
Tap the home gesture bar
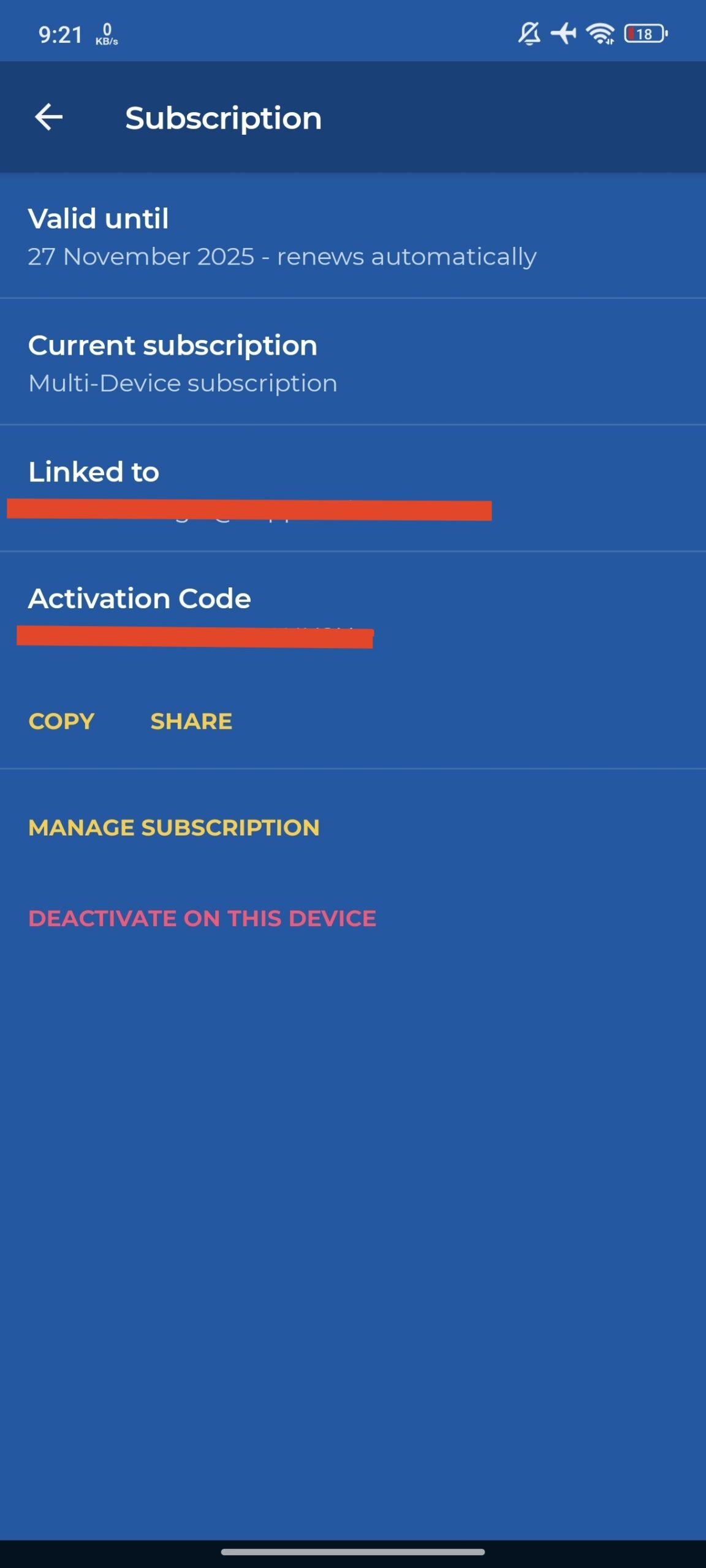click(x=353, y=1552)
